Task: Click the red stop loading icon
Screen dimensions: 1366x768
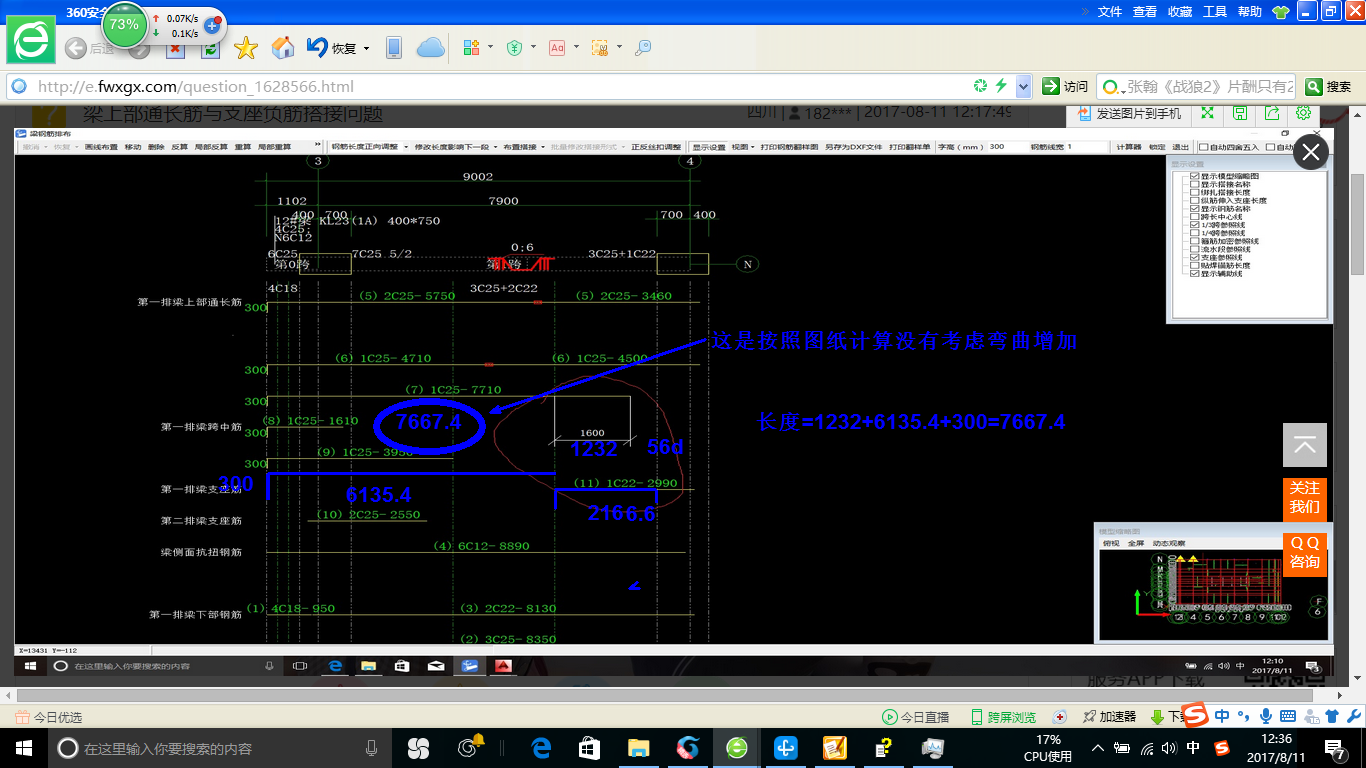Action: point(175,48)
